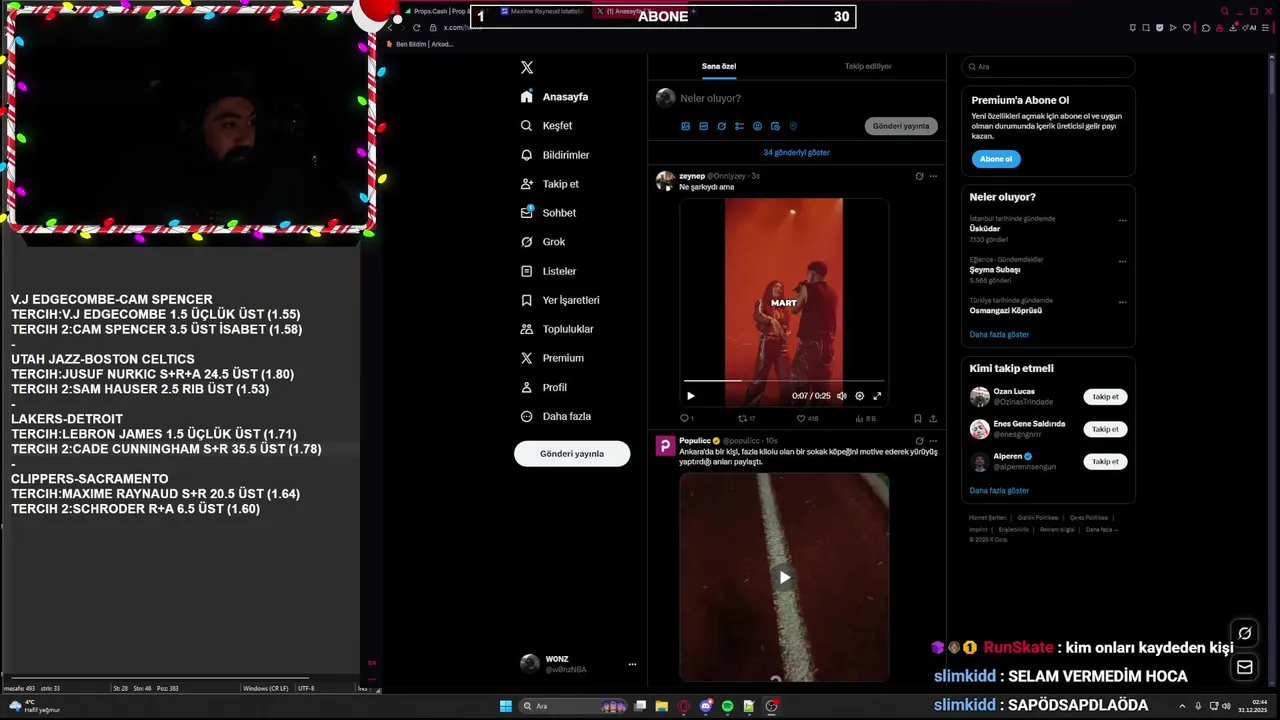
Task: Open Profil page in sidebar
Action: (x=543, y=387)
